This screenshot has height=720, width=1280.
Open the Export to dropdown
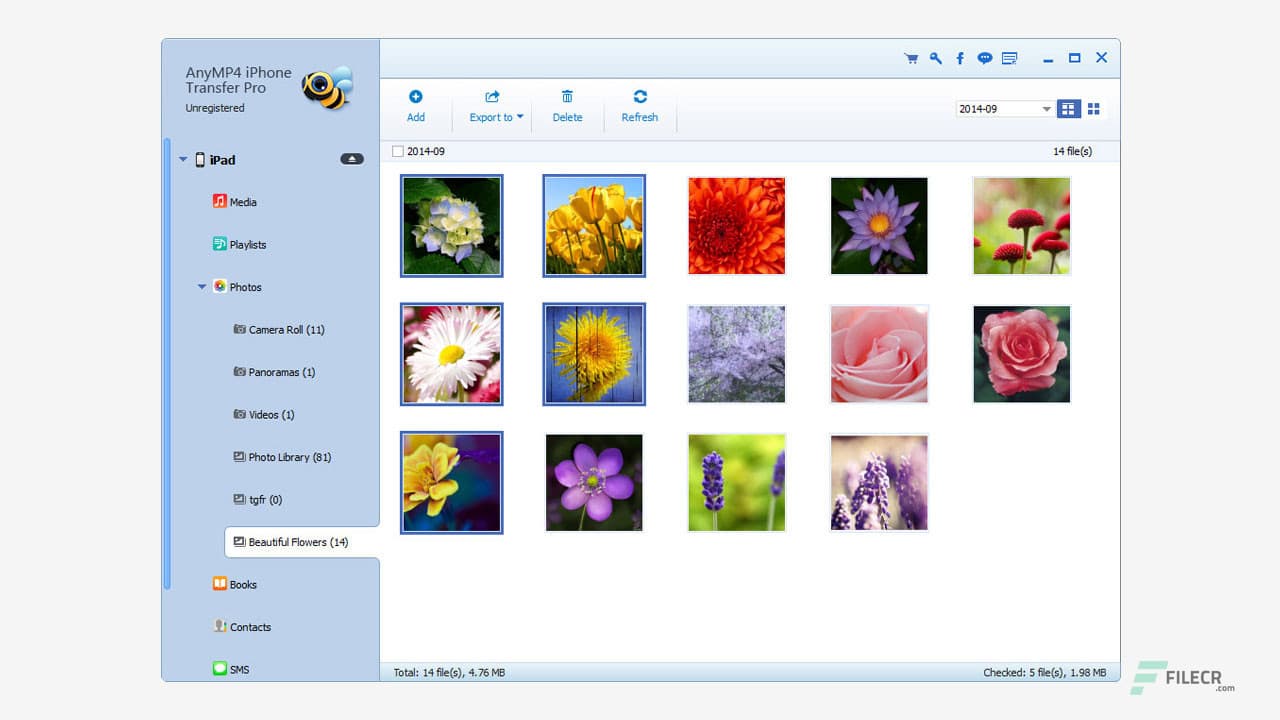coord(492,108)
